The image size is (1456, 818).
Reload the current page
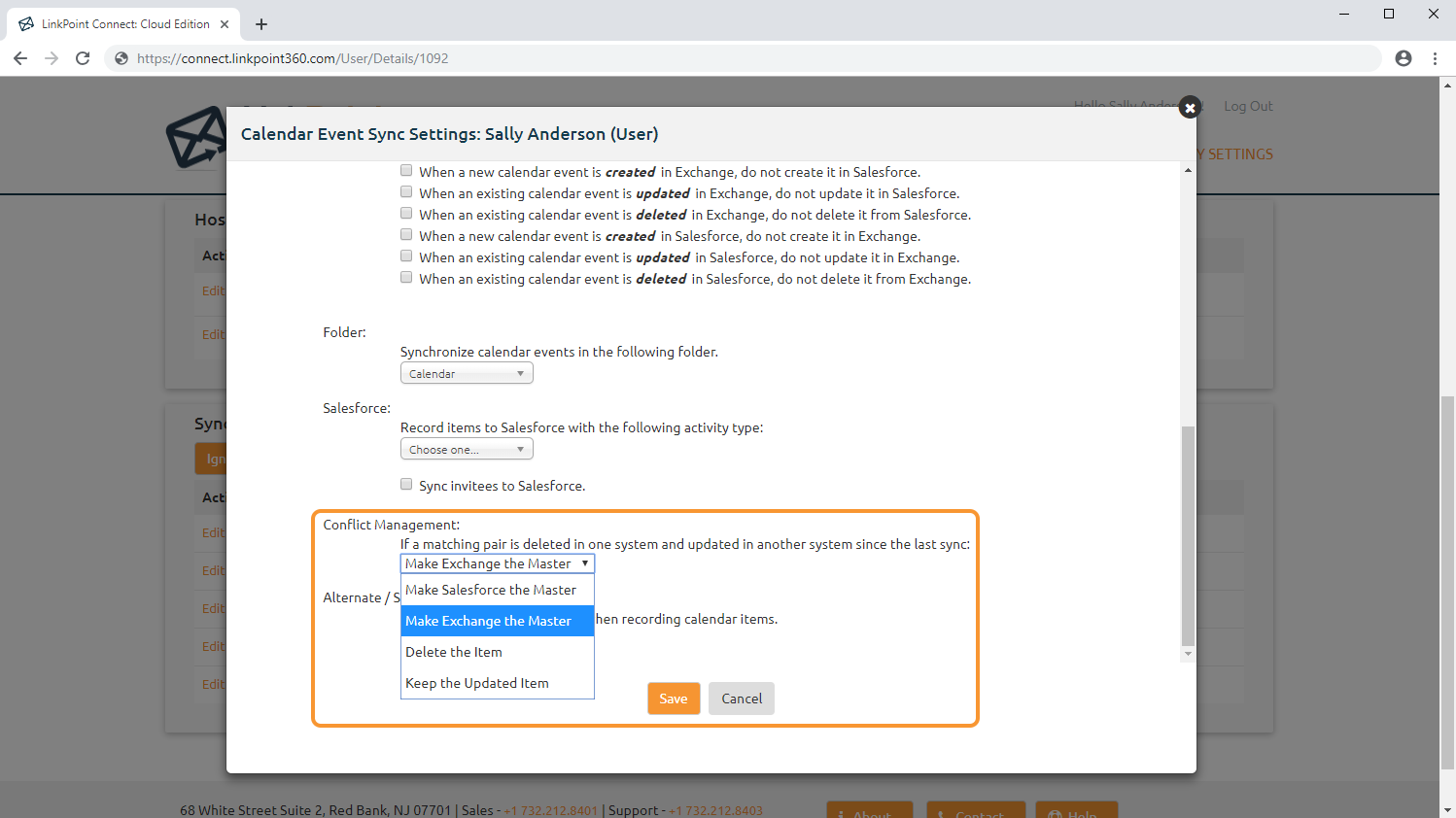(x=83, y=58)
